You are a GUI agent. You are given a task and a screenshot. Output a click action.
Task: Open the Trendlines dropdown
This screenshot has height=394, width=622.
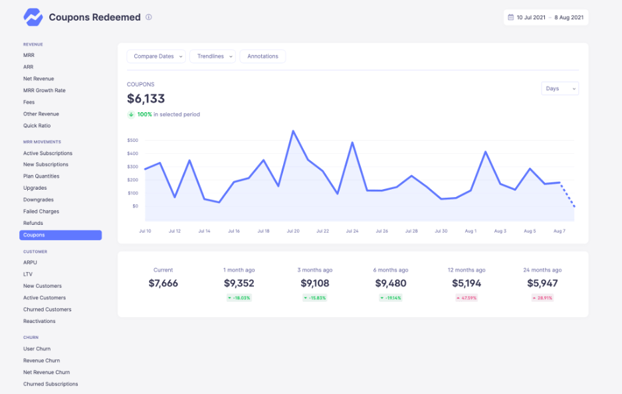click(213, 56)
